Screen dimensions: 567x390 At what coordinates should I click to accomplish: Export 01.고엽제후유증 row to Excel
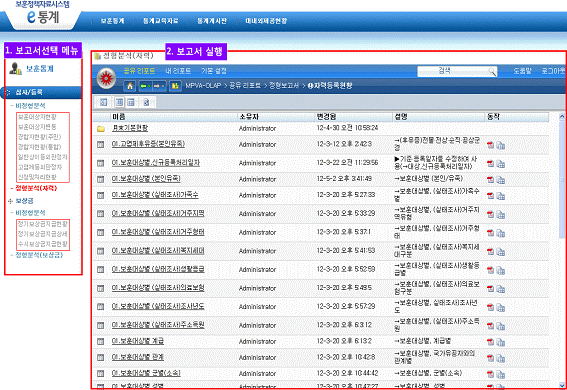click(501, 146)
